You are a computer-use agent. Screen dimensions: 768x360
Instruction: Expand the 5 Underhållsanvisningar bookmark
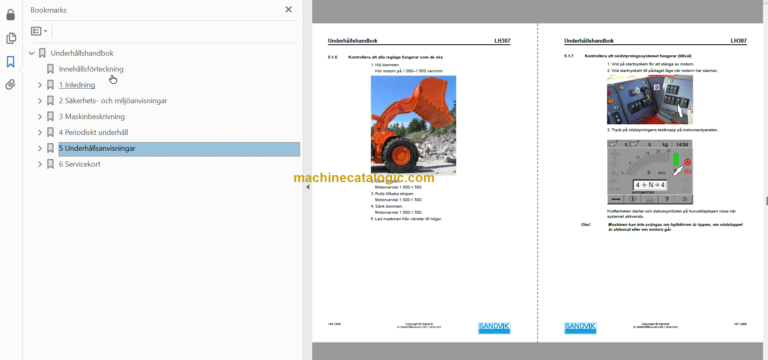point(40,148)
